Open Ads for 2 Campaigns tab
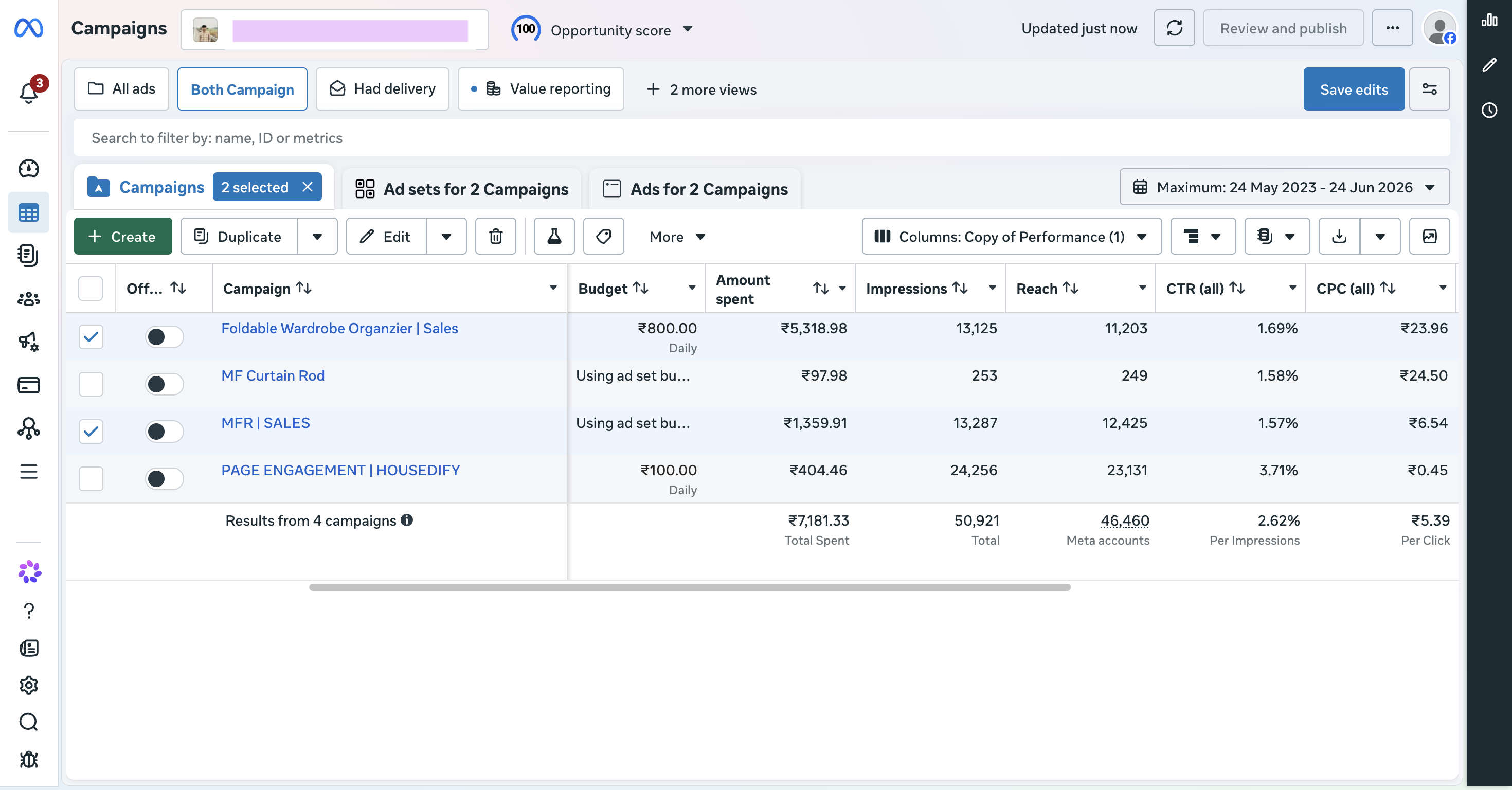The height and width of the screenshot is (790, 1512). click(x=695, y=188)
